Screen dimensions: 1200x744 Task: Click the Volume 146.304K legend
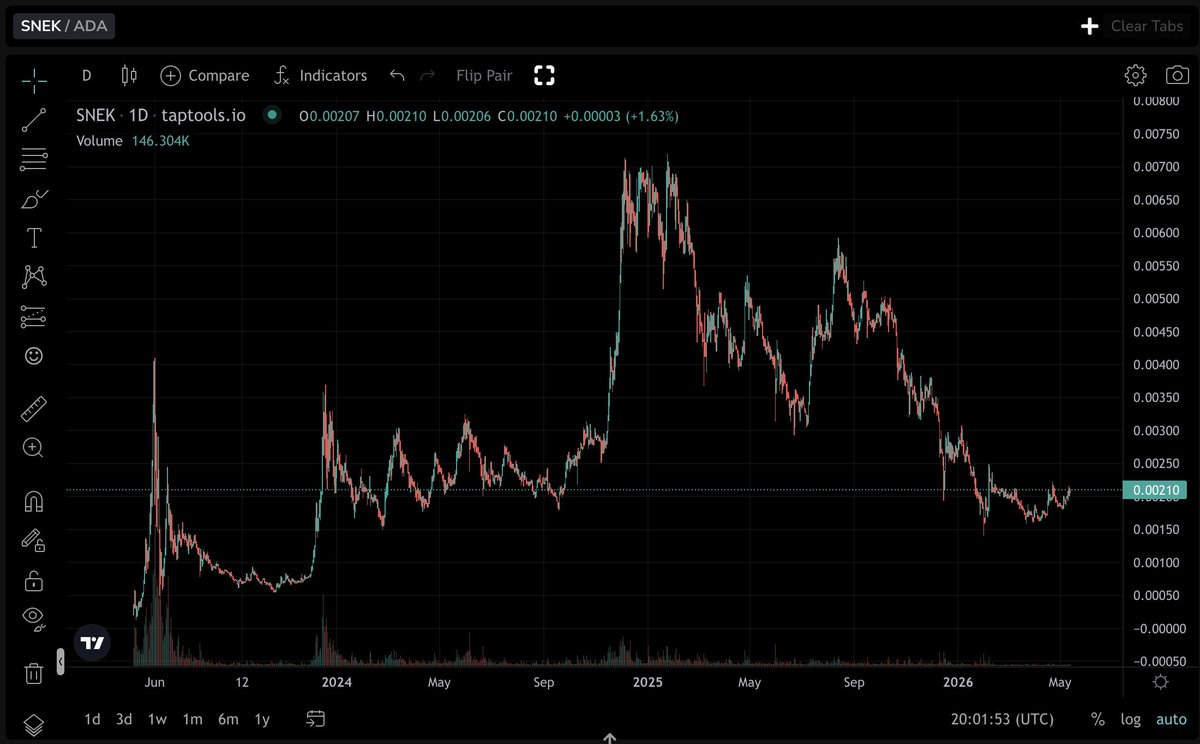click(x=133, y=141)
